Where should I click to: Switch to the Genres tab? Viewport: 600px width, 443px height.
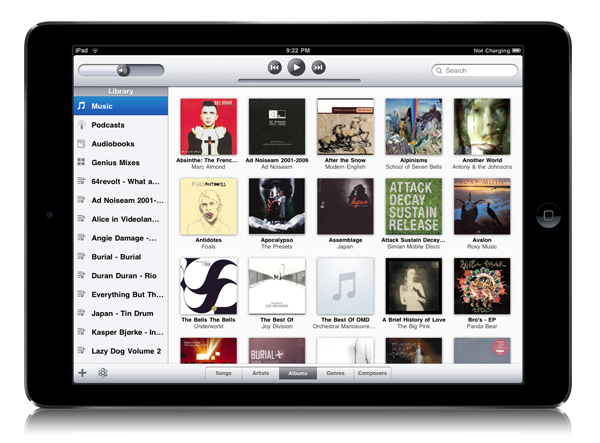coord(335,373)
